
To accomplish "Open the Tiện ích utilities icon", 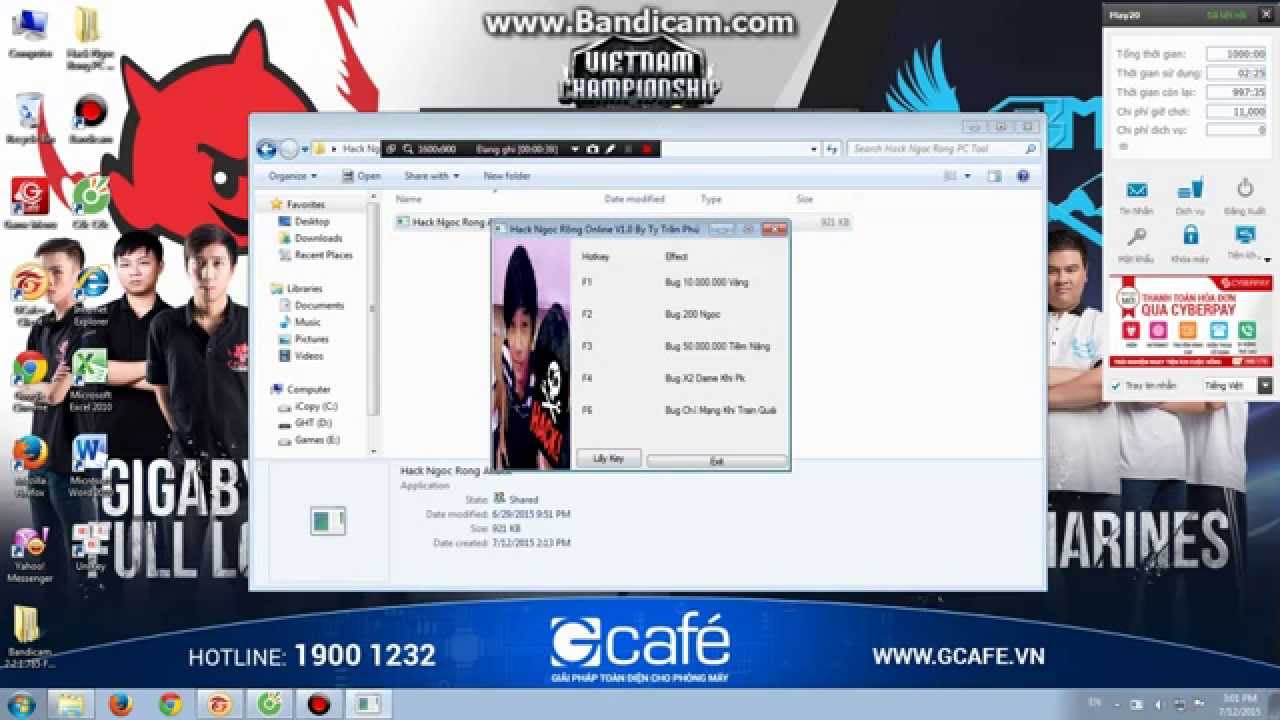I will (1245, 236).
